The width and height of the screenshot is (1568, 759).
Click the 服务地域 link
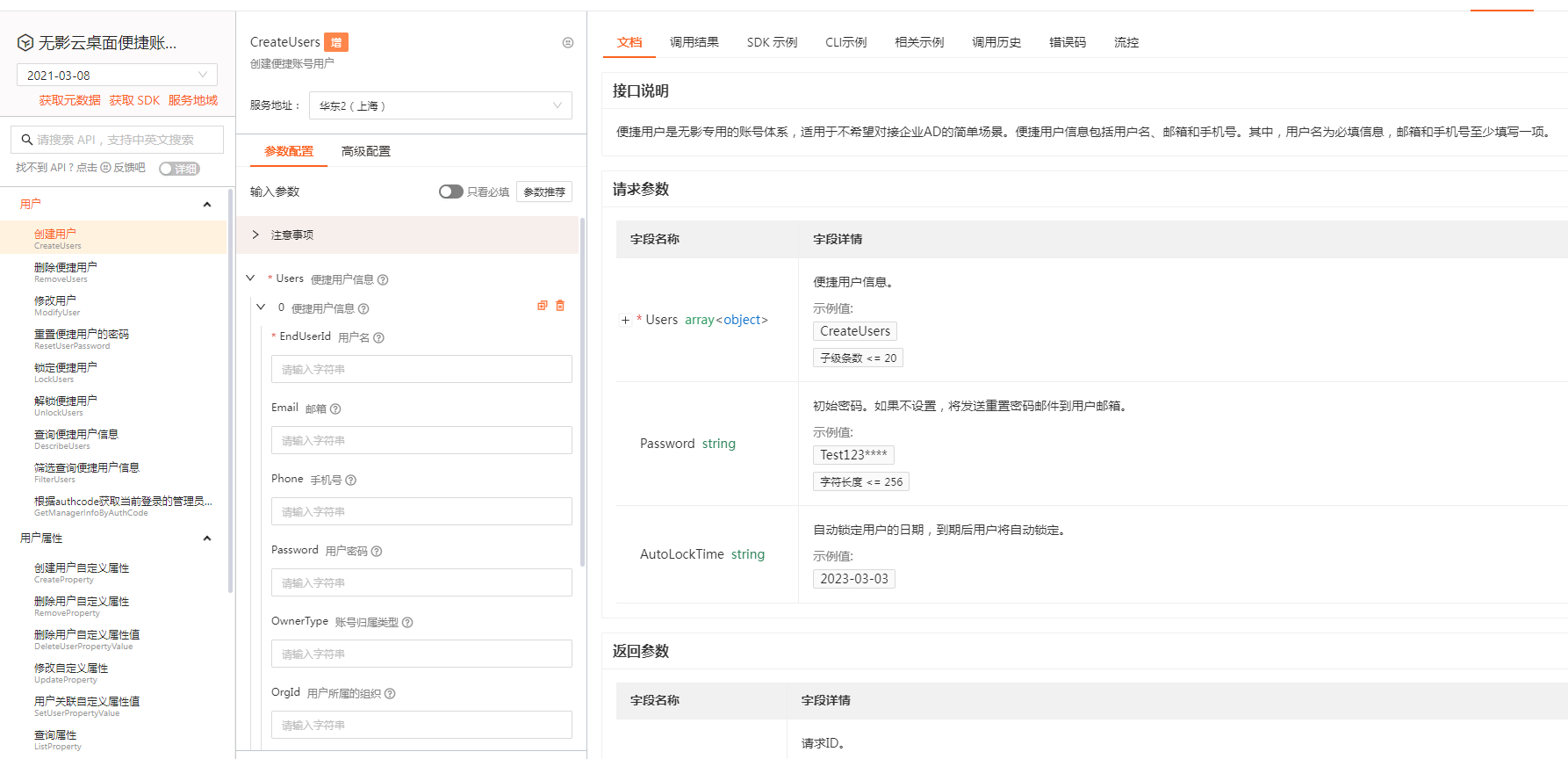click(x=193, y=100)
